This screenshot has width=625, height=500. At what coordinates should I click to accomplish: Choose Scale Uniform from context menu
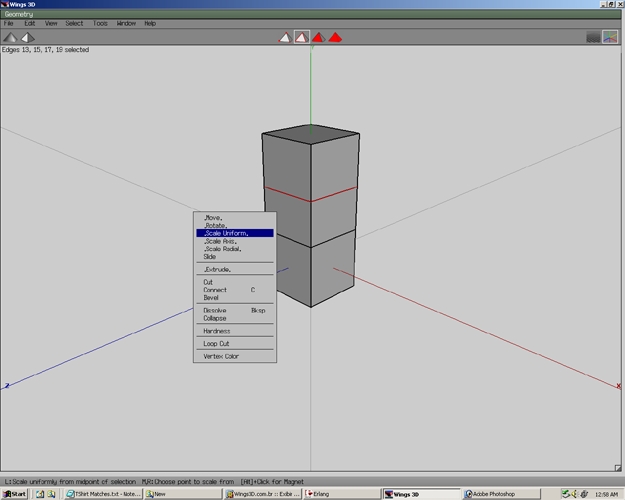235,233
